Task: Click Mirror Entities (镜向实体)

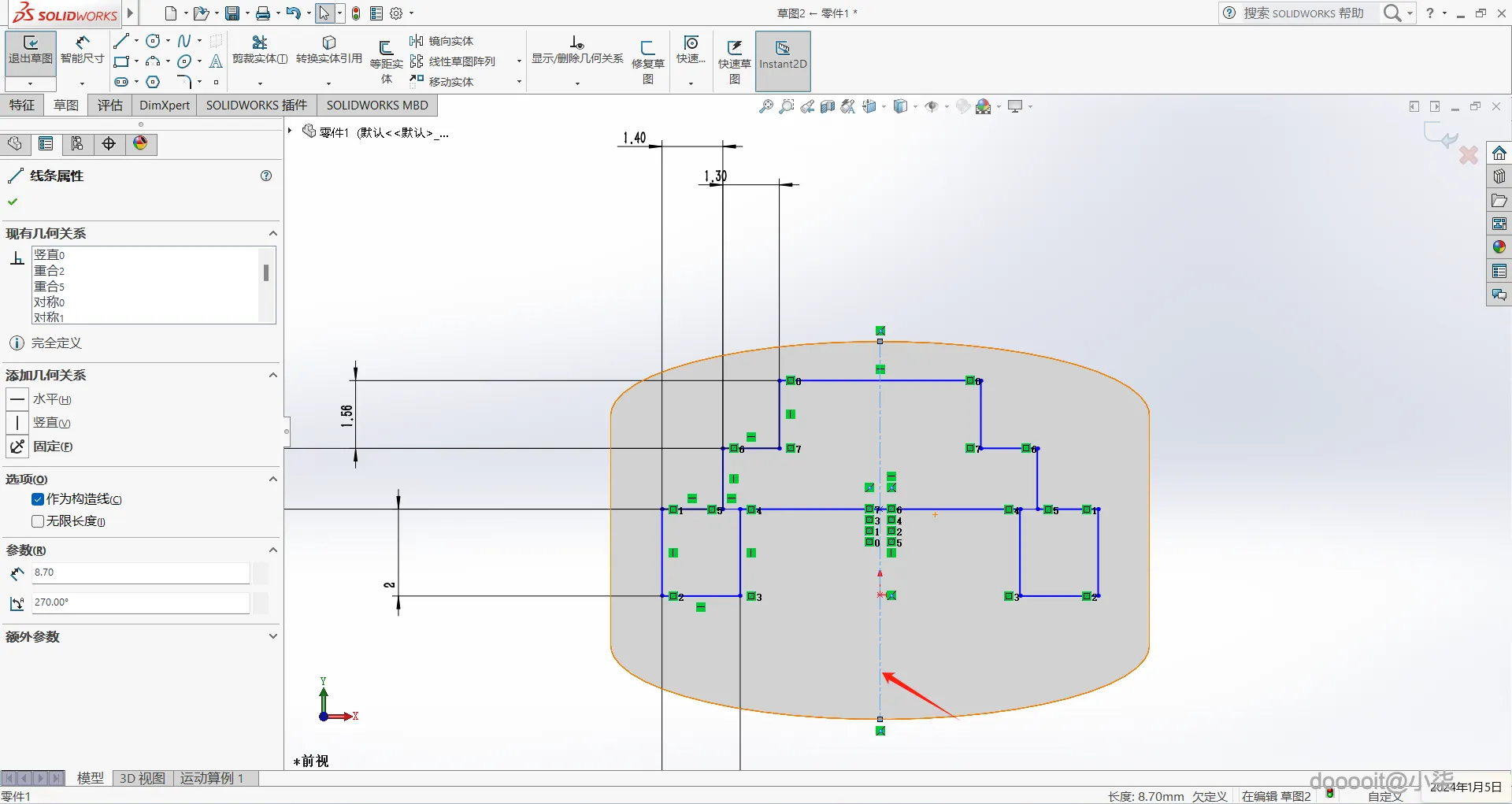Action: (442, 41)
